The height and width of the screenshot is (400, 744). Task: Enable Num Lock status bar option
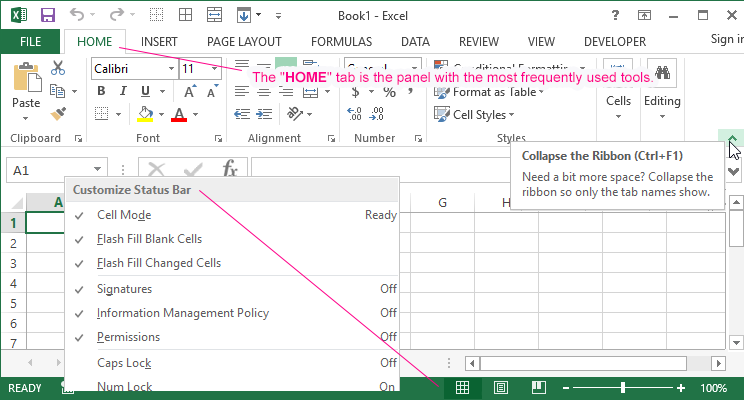coord(232,385)
